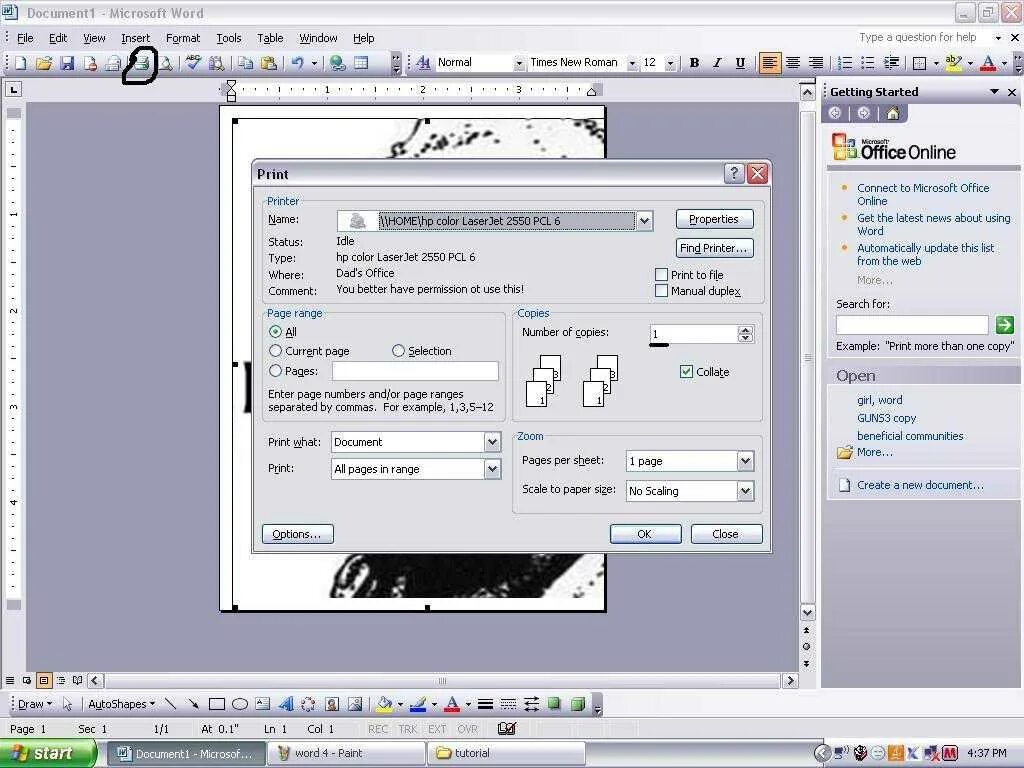
Task: Open the Tools menu
Action: pyautogui.click(x=229, y=38)
